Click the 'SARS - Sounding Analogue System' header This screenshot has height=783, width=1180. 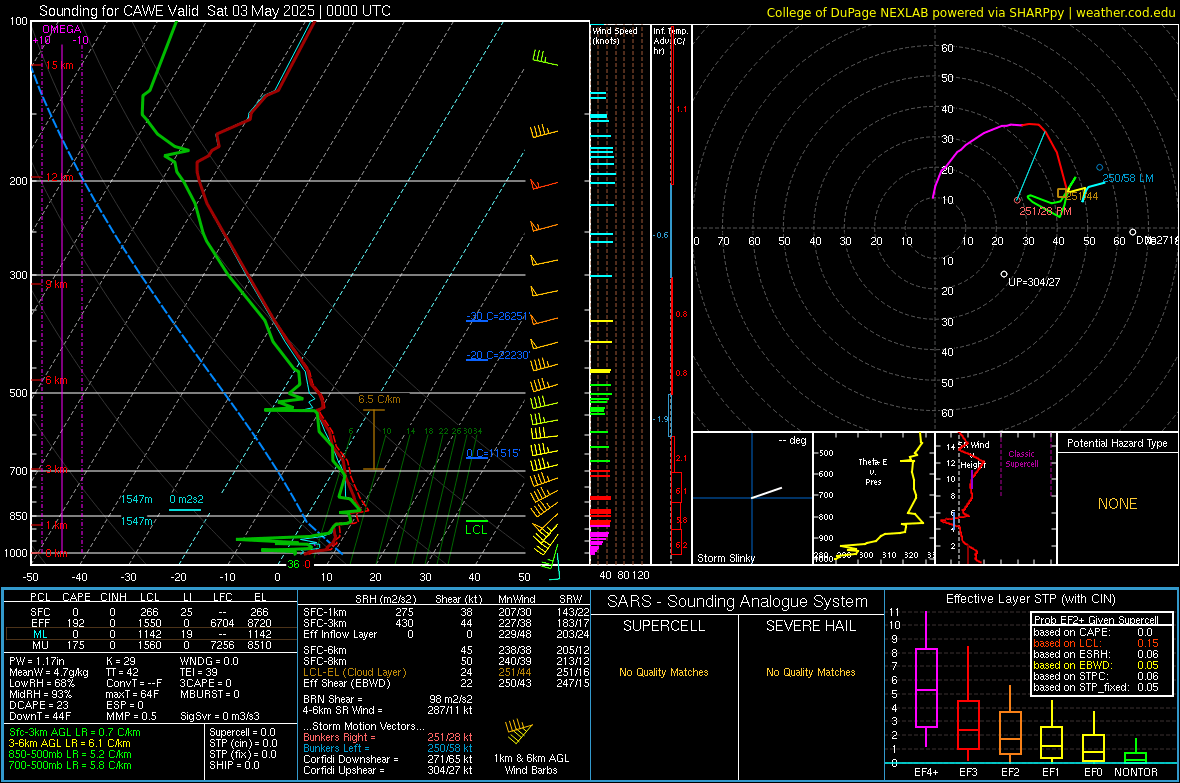click(738, 602)
